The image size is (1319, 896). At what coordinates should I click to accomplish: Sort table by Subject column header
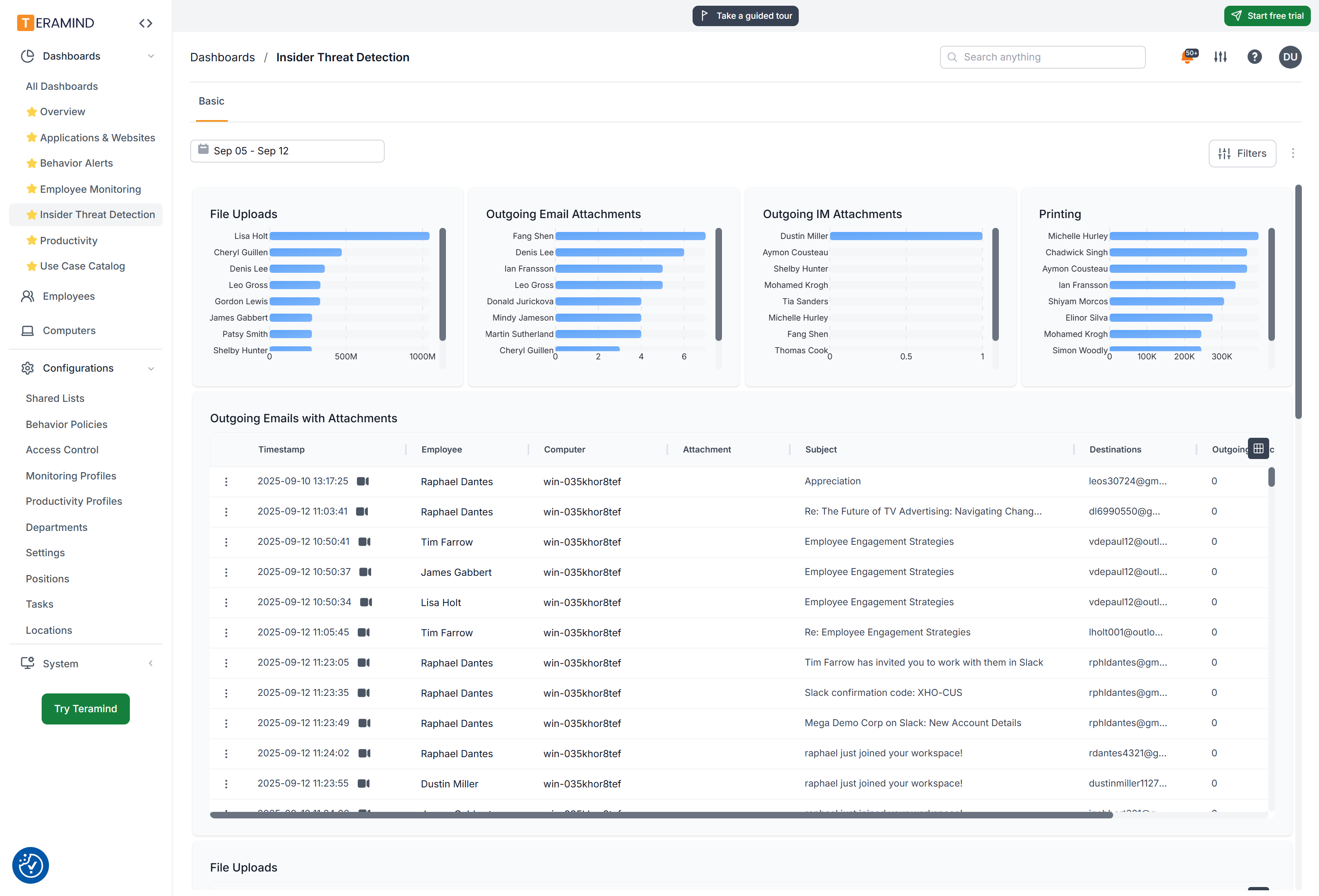coord(821,449)
